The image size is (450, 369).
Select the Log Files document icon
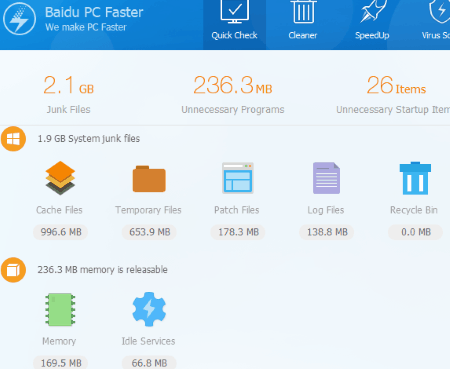[326, 178]
